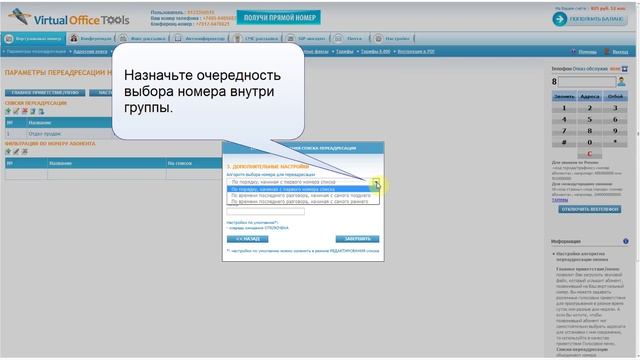Screen dimensions: 640x360
Task: Select highlighted option 'По порядку, начиная с первого номера списка'
Action: tap(302, 189)
